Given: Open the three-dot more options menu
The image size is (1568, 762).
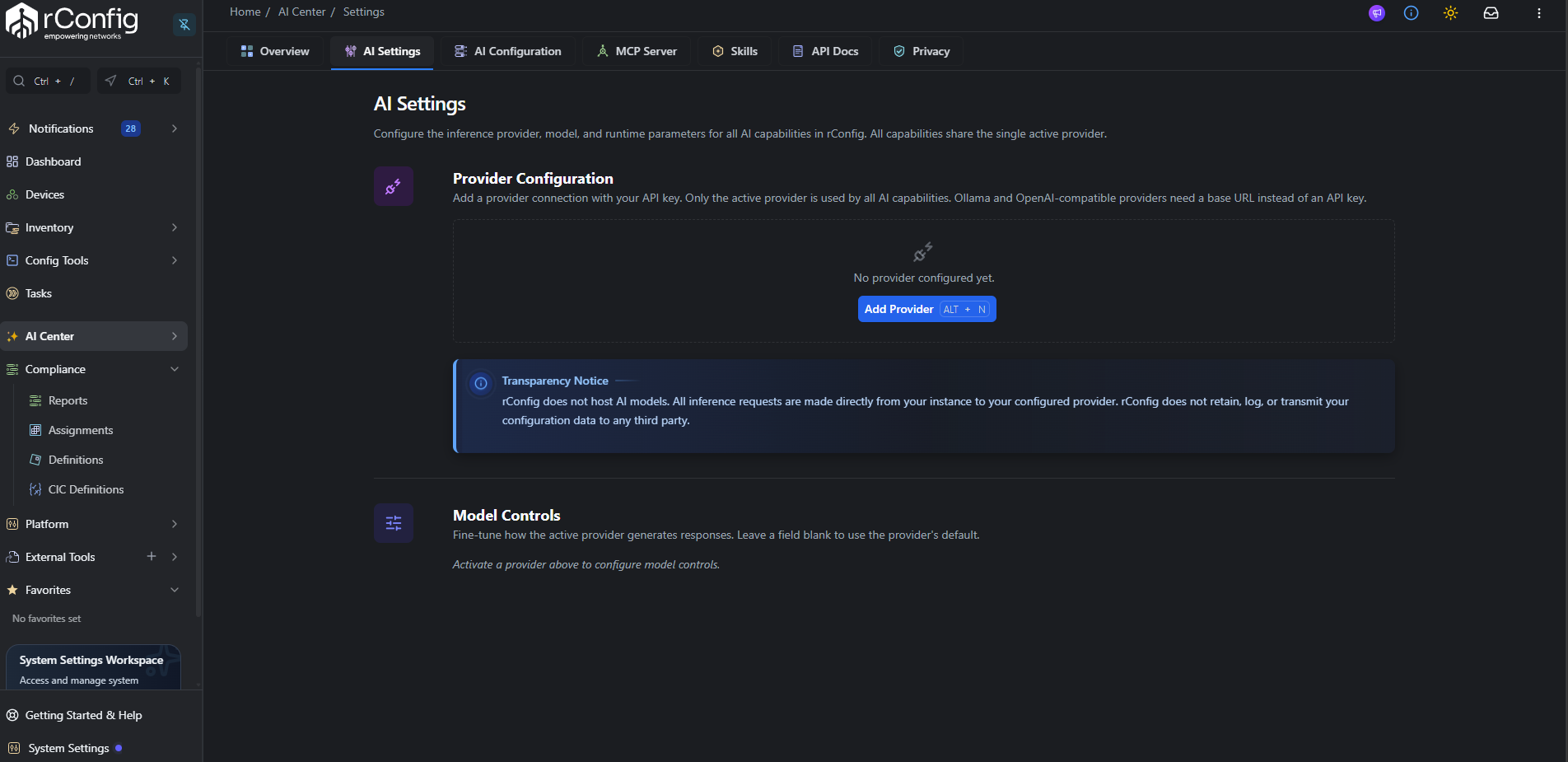Looking at the screenshot, I should point(1539,13).
